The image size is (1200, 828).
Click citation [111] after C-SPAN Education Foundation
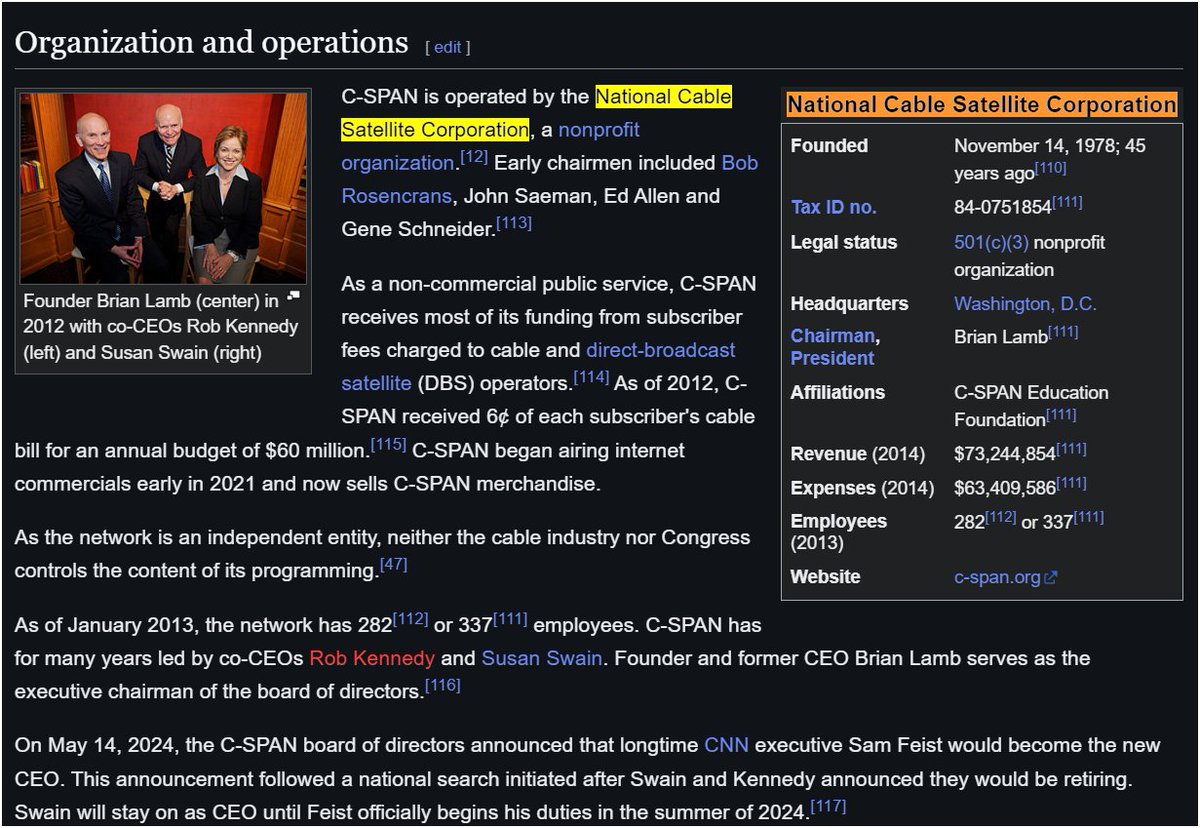tap(1061, 414)
